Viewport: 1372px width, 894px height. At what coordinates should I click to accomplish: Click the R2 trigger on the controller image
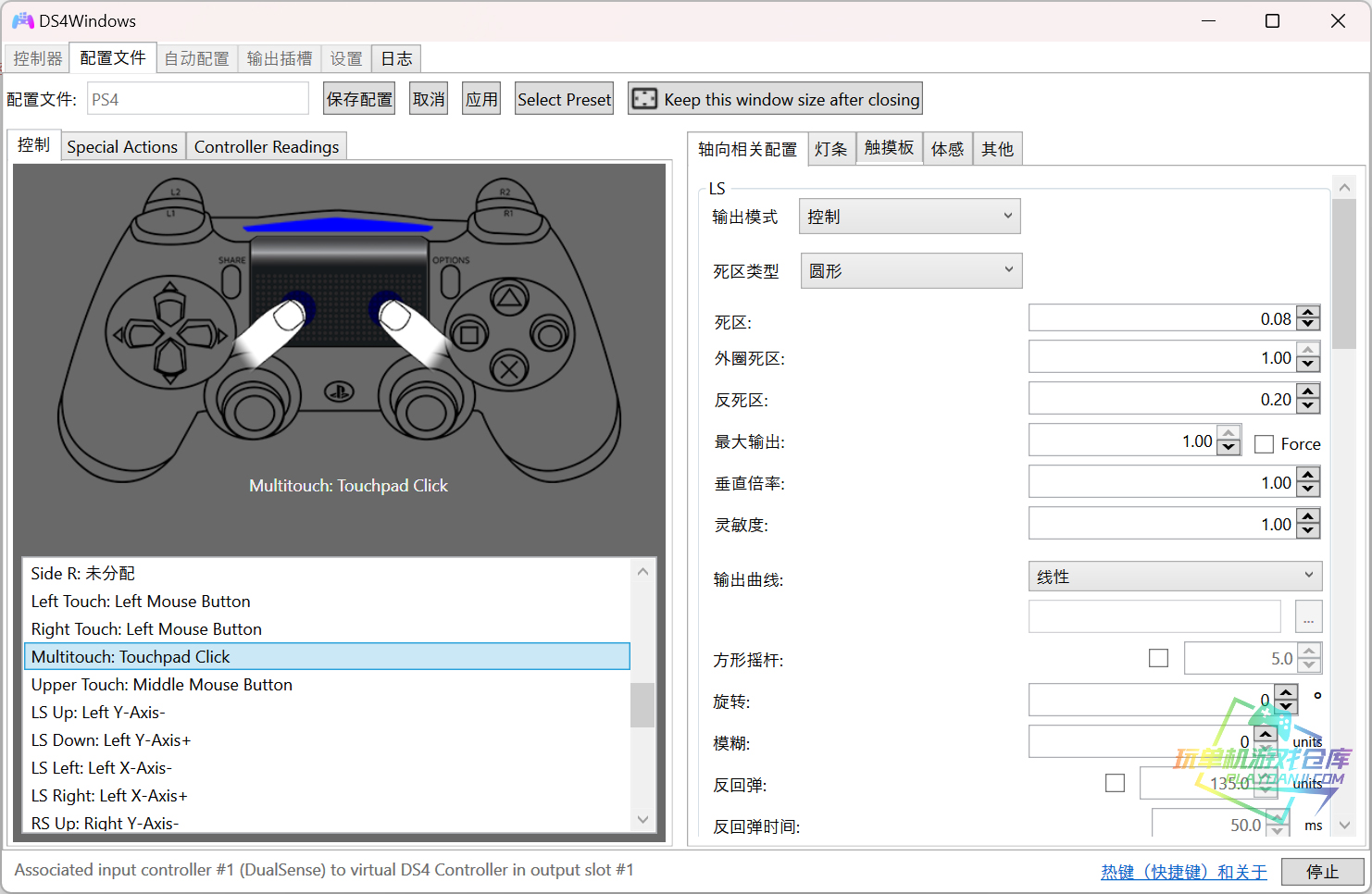pos(505,192)
